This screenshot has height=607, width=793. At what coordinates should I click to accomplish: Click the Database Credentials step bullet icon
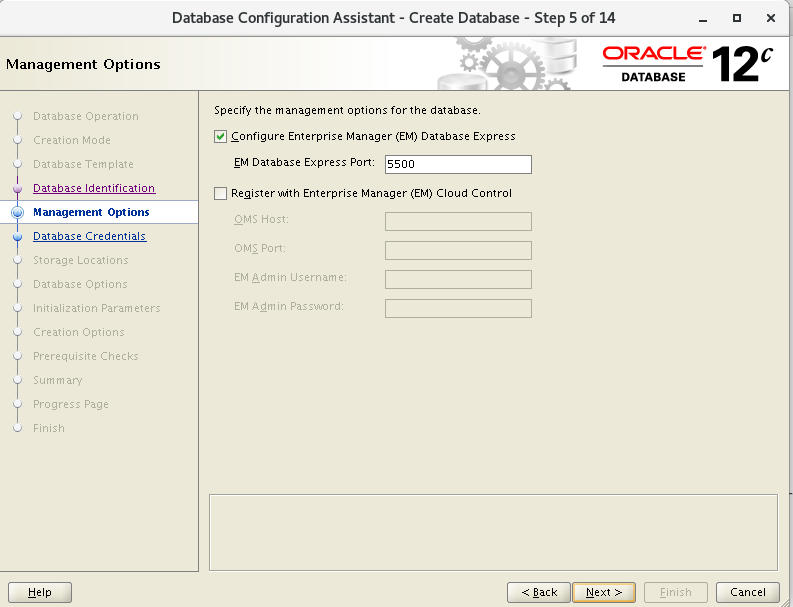(18, 236)
